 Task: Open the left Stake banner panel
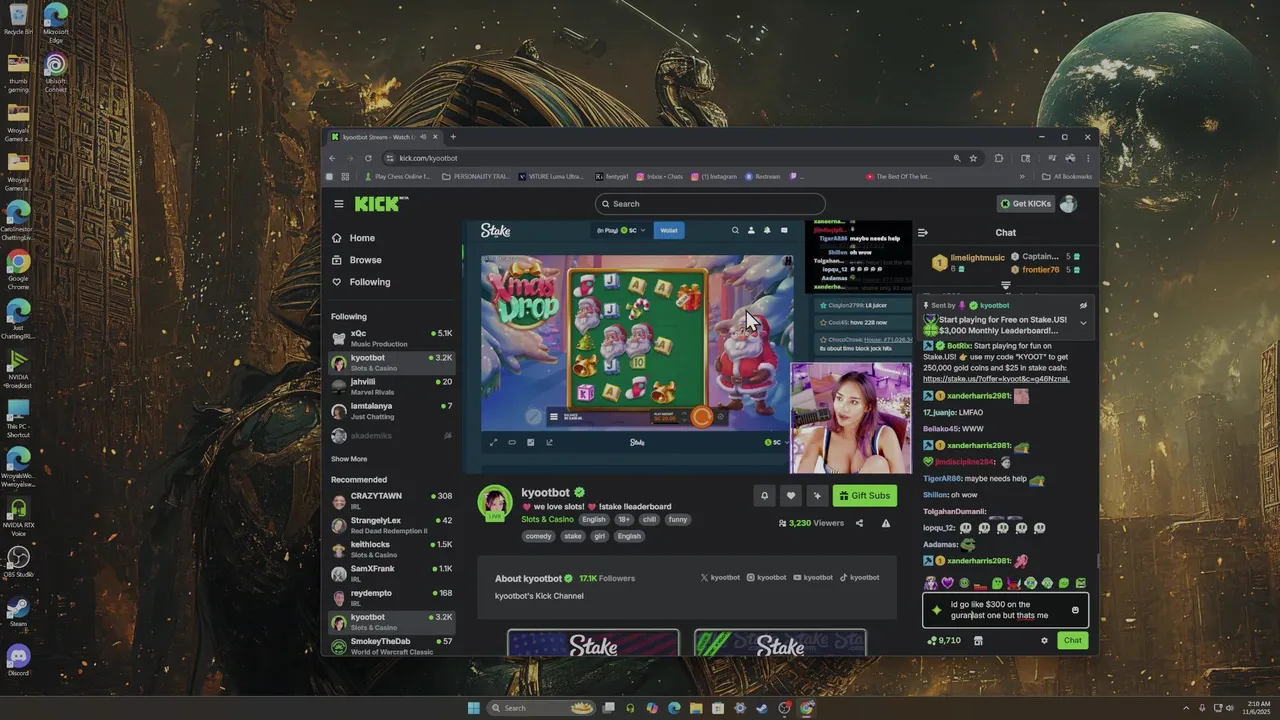click(593, 643)
